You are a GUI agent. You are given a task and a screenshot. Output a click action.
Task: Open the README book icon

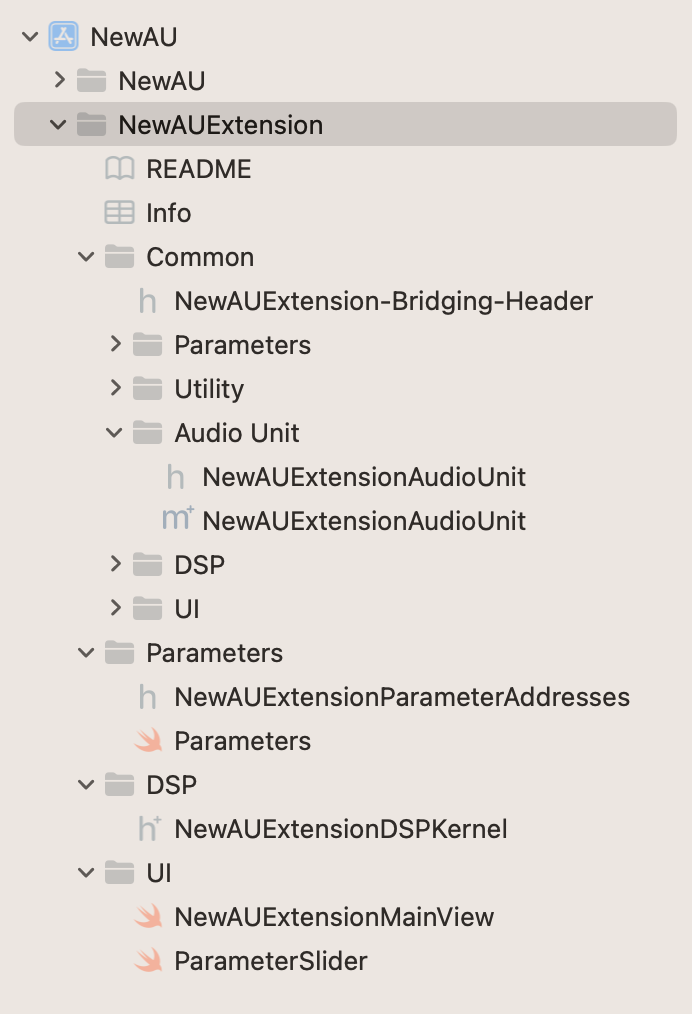click(x=120, y=169)
